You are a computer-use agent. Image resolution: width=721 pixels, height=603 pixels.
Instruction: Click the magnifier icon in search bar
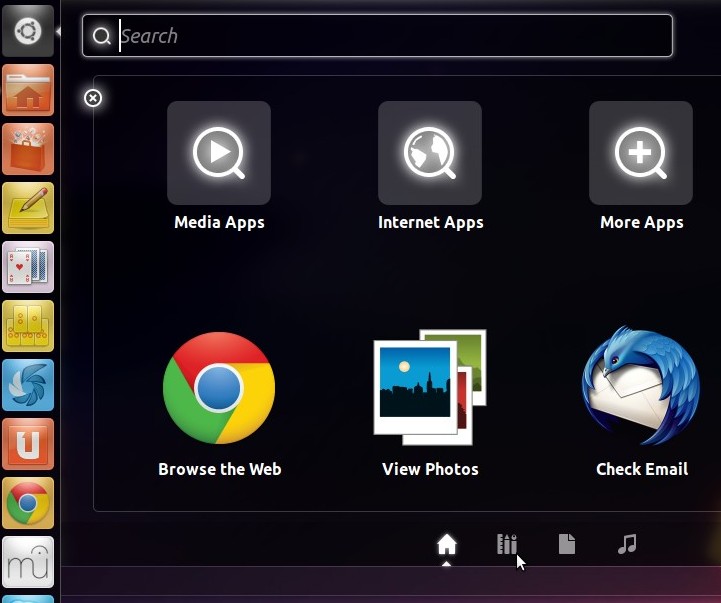tap(102, 36)
